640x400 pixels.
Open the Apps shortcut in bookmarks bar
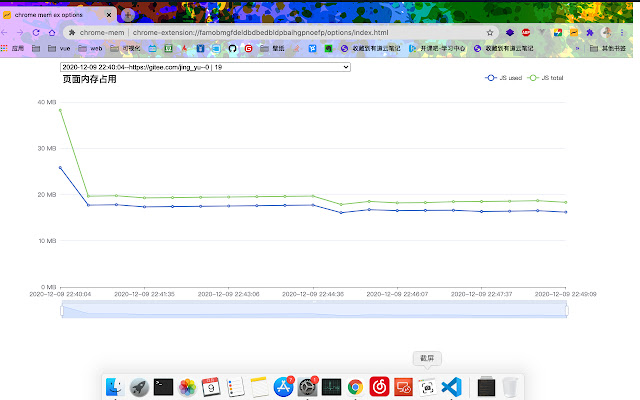coord(12,48)
